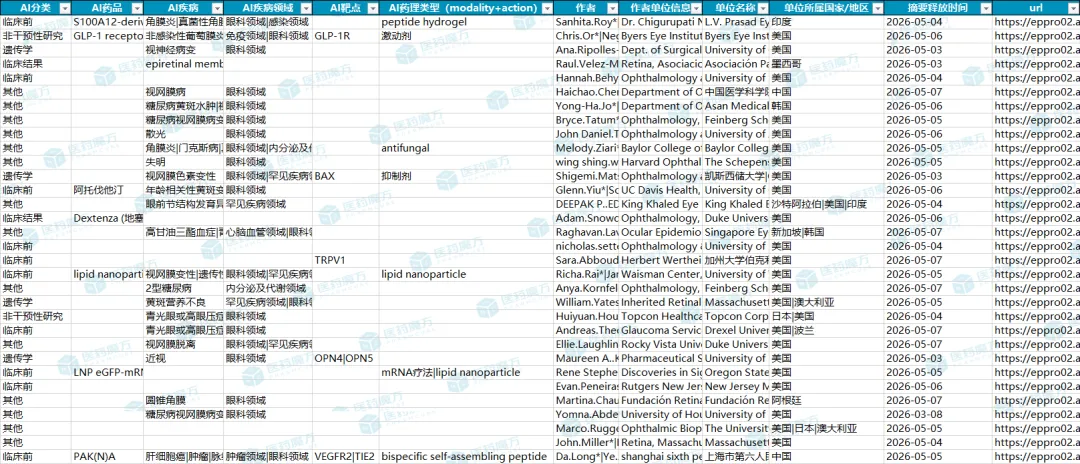This screenshot has width=1080, height=464.
Task: Open the url link in the Glenn.Yiu row
Action: (x=1037, y=190)
